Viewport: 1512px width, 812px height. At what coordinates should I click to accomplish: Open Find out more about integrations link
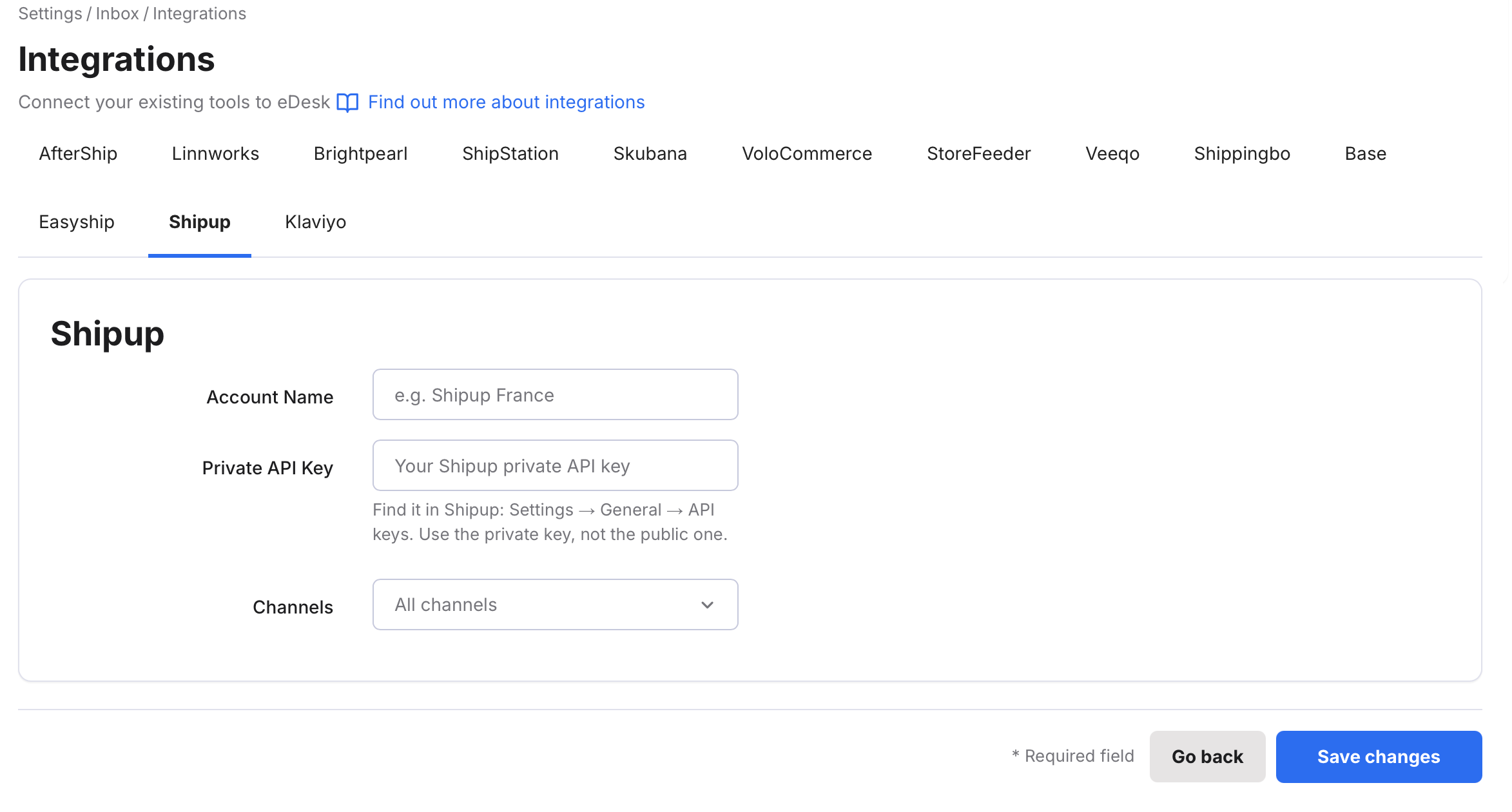[x=506, y=102]
